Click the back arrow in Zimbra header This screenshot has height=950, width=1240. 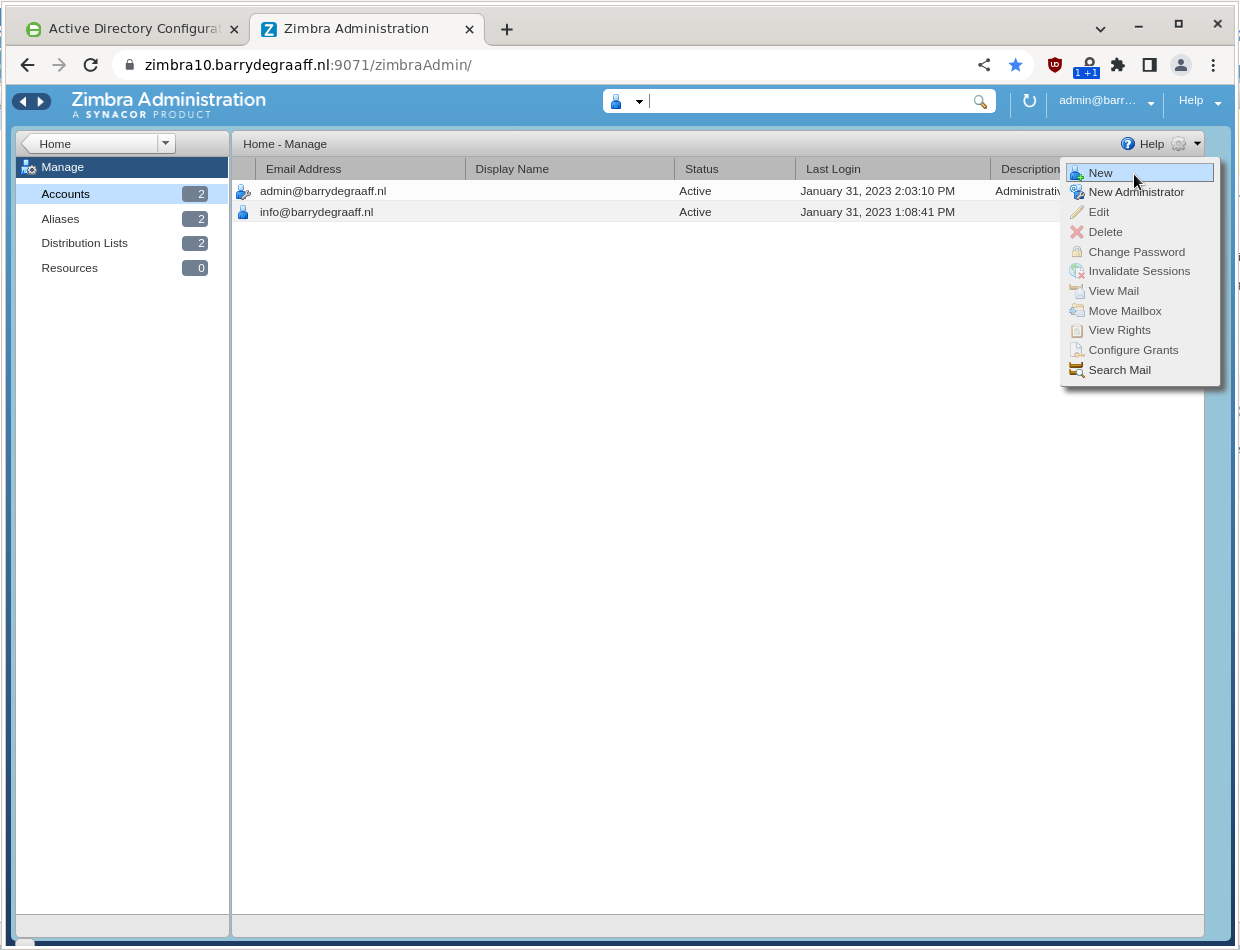pos(23,102)
